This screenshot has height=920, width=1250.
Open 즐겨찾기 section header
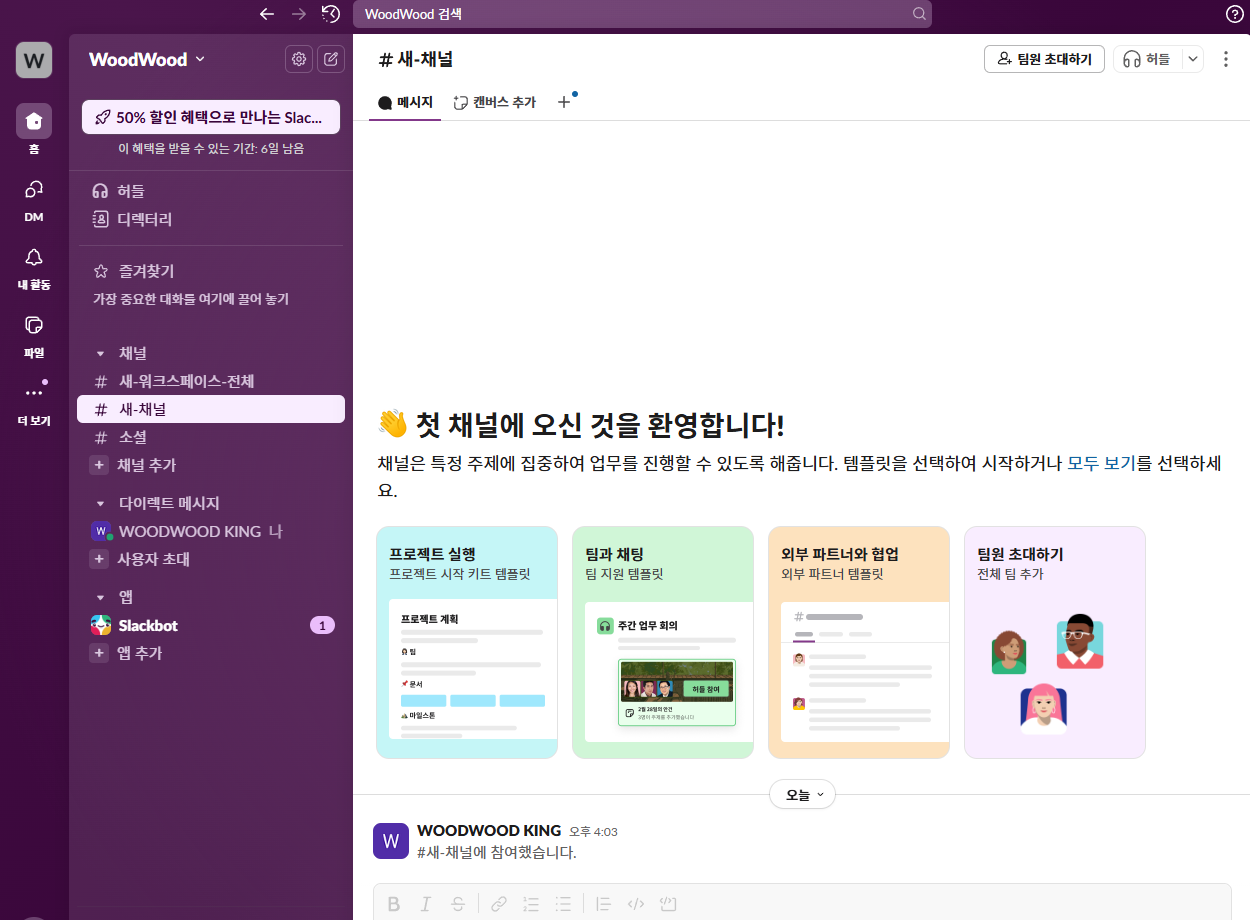(x=147, y=271)
